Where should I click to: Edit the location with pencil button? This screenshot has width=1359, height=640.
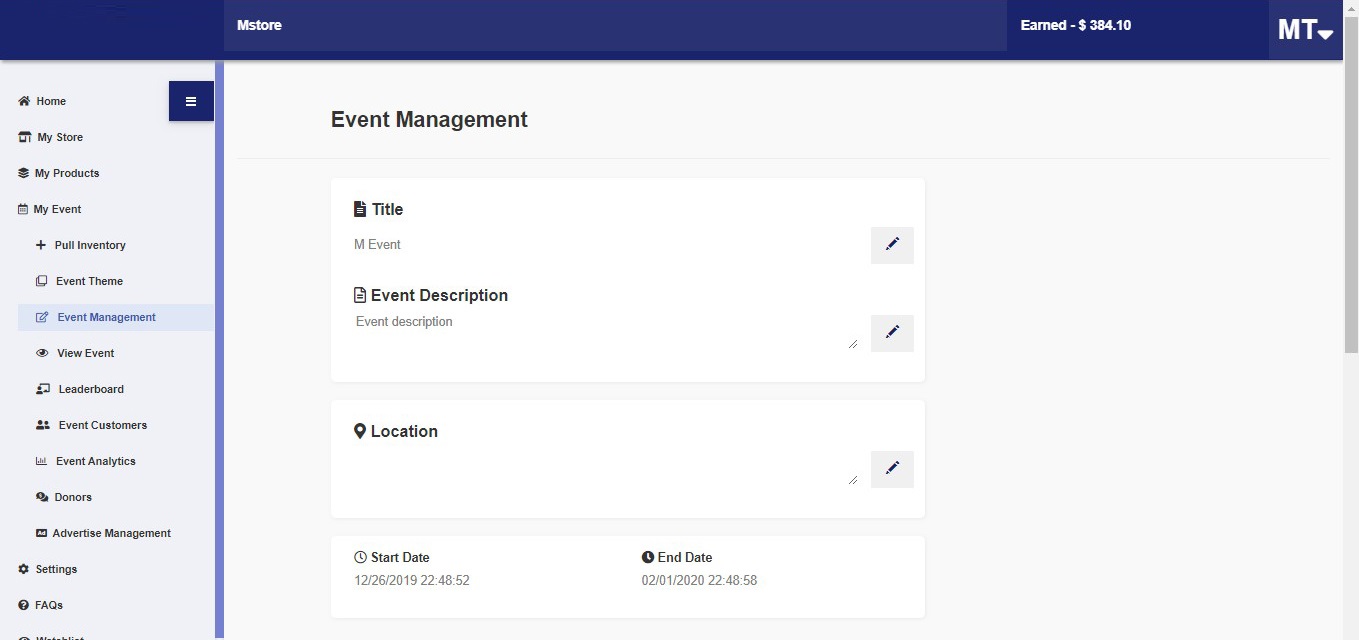[x=892, y=469]
